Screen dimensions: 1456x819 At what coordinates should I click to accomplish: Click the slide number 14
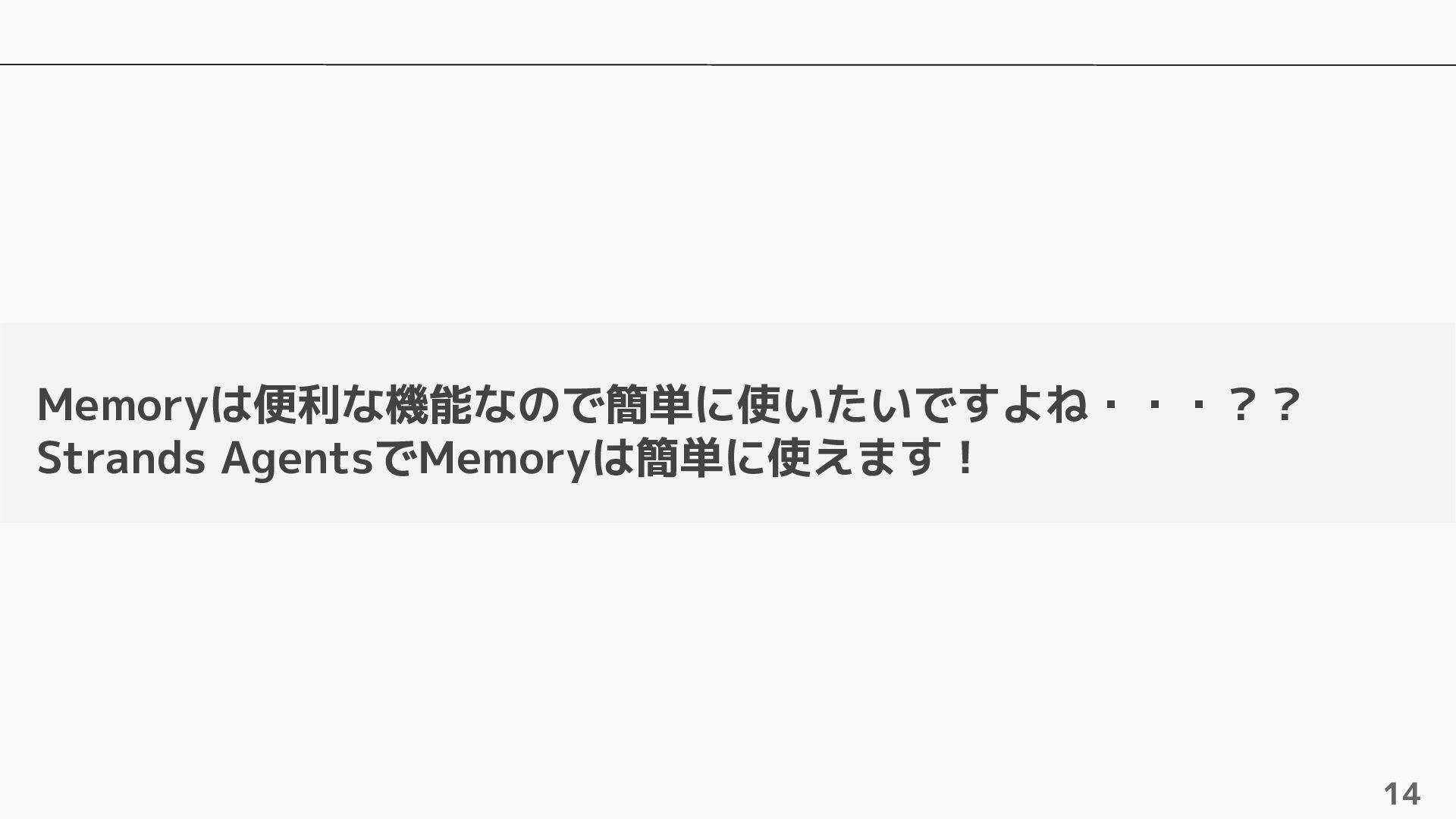point(1401,794)
